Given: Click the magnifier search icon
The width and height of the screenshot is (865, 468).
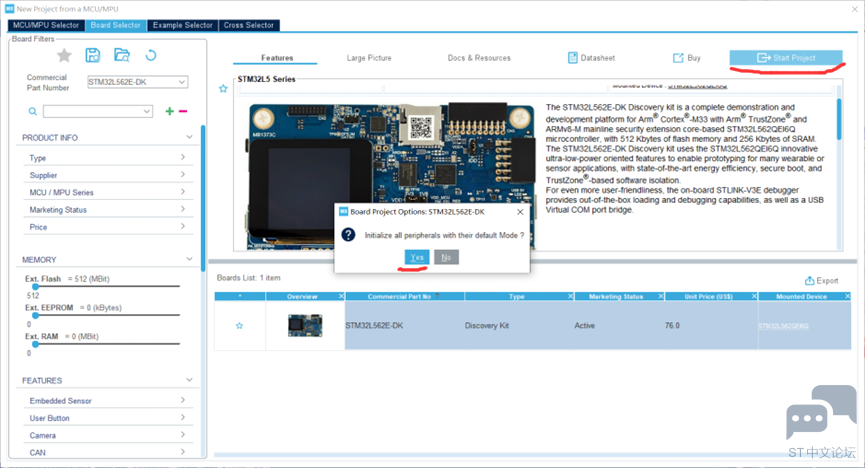Looking at the screenshot, I should tap(33, 111).
